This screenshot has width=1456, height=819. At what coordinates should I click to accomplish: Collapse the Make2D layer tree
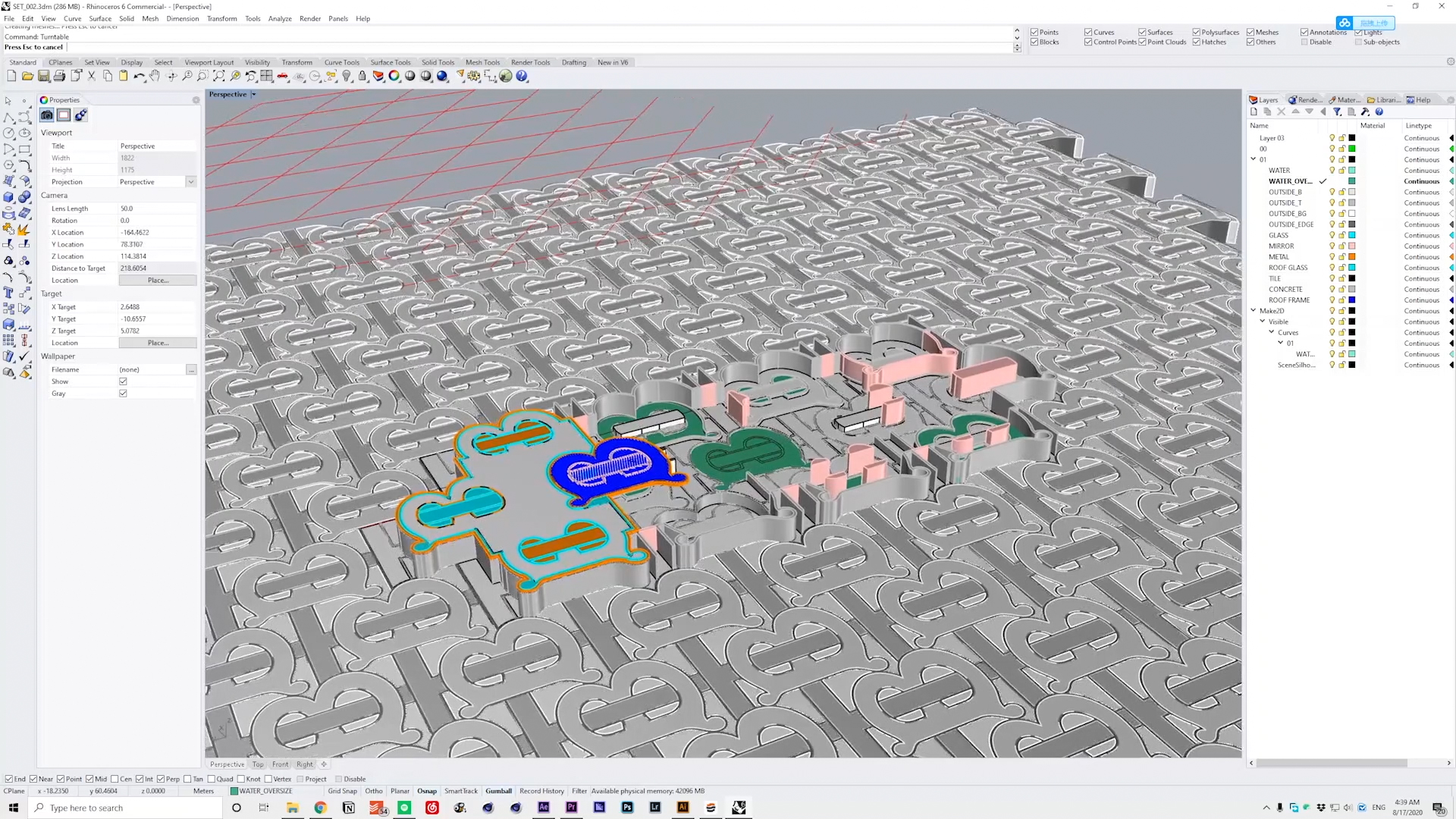1253,310
